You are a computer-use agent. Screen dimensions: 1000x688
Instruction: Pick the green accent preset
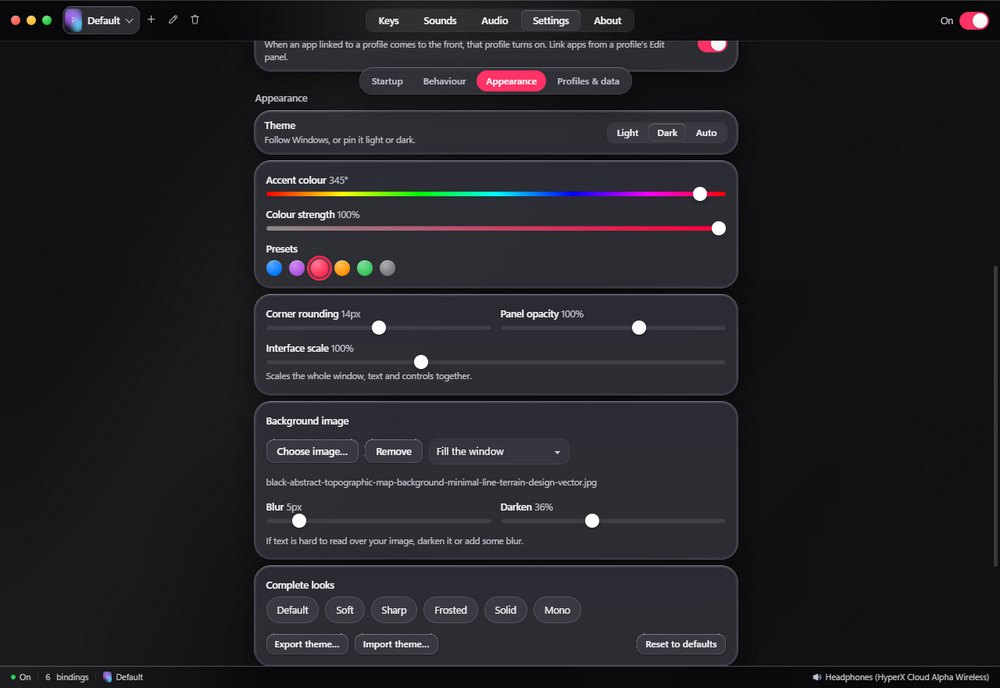pos(365,268)
